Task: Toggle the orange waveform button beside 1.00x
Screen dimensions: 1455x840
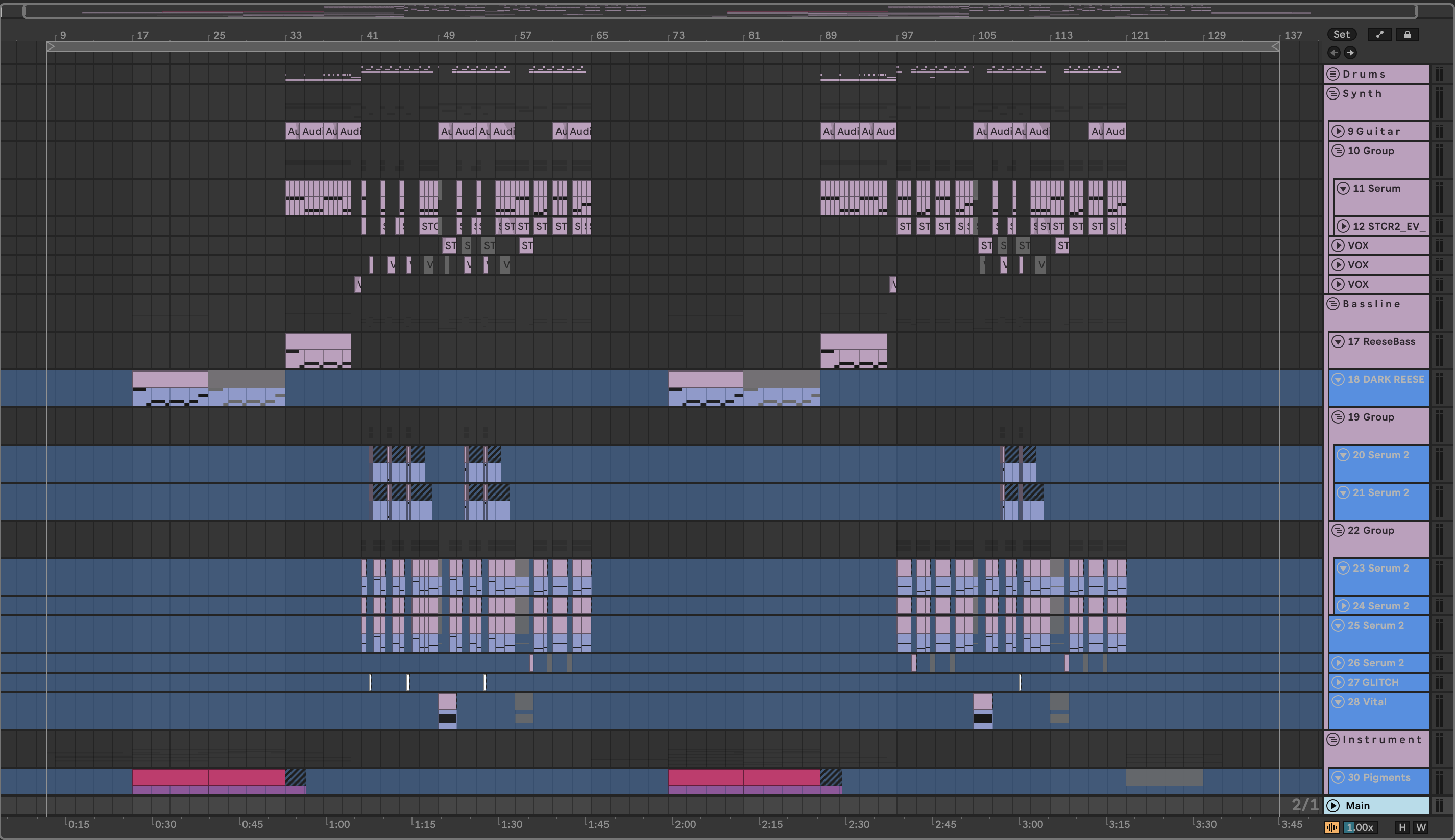Action: click(1331, 827)
